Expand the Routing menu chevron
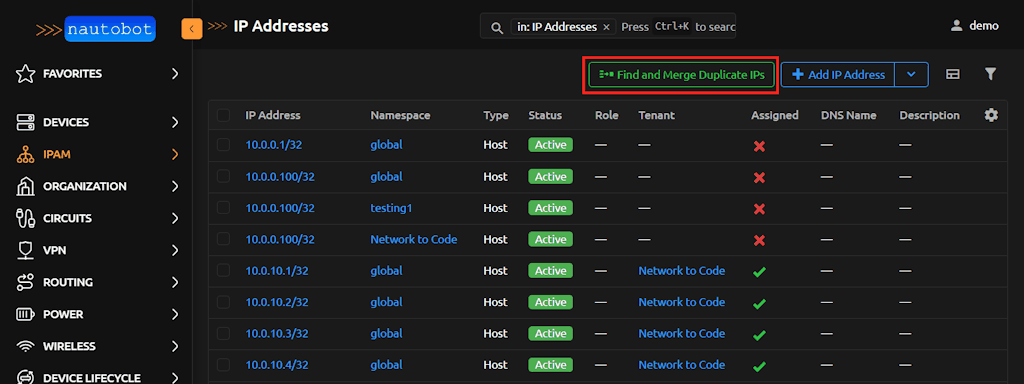The height and width of the screenshot is (384, 1024). click(174, 282)
